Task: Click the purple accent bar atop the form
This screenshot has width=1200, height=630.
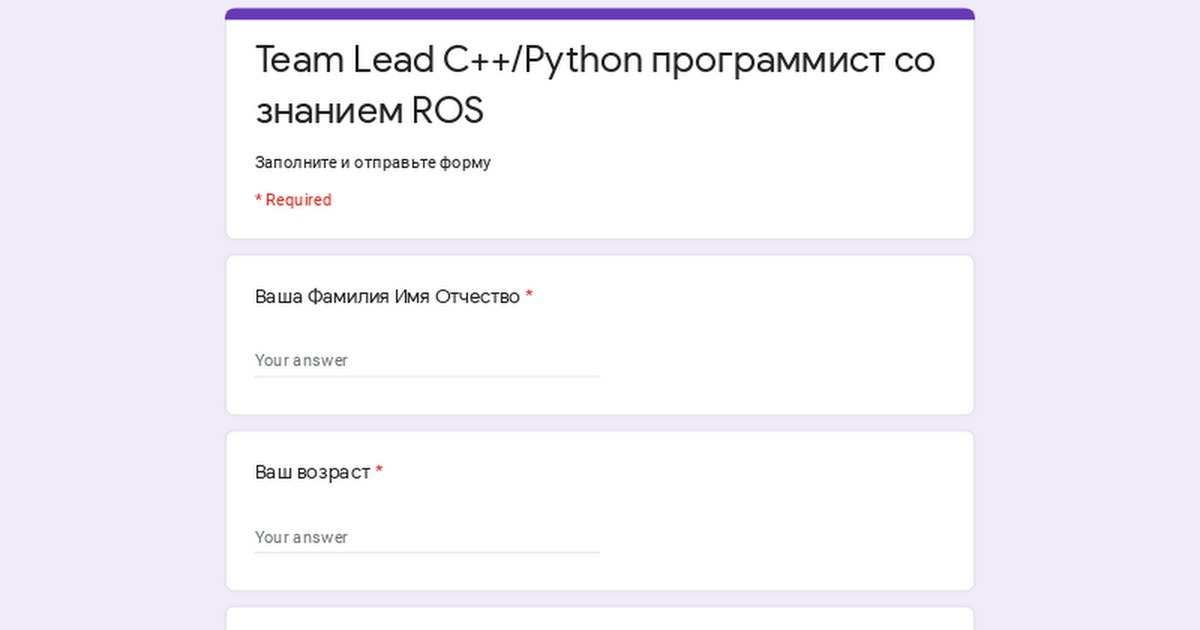Action: click(600, 14)
